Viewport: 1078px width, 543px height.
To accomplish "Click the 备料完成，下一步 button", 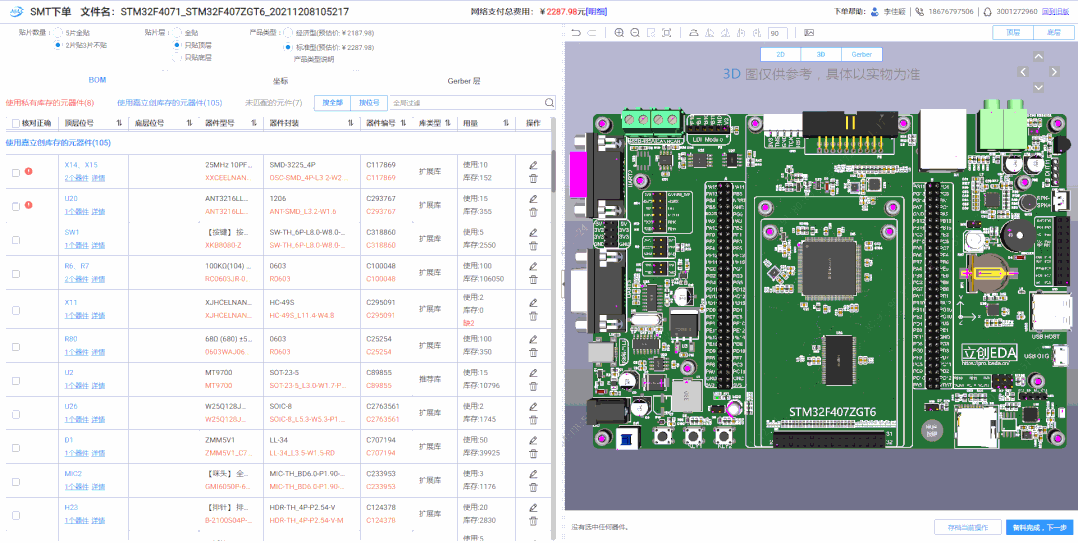I will 1039,527.
